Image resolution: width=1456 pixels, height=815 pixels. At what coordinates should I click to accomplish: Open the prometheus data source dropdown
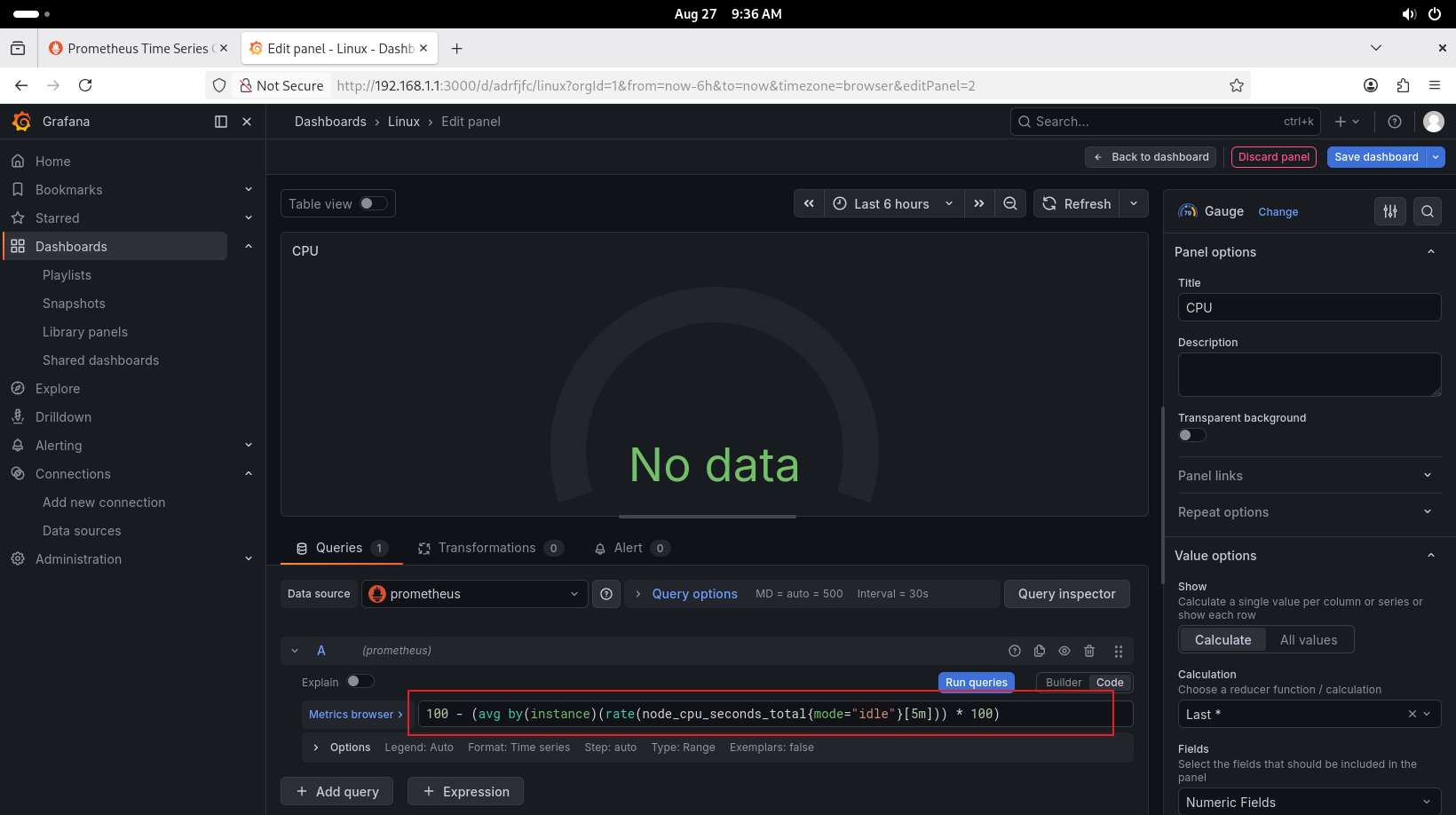[x=475, y=594]
